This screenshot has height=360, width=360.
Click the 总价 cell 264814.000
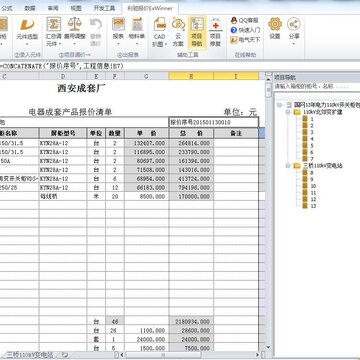(x=191, y=143)
